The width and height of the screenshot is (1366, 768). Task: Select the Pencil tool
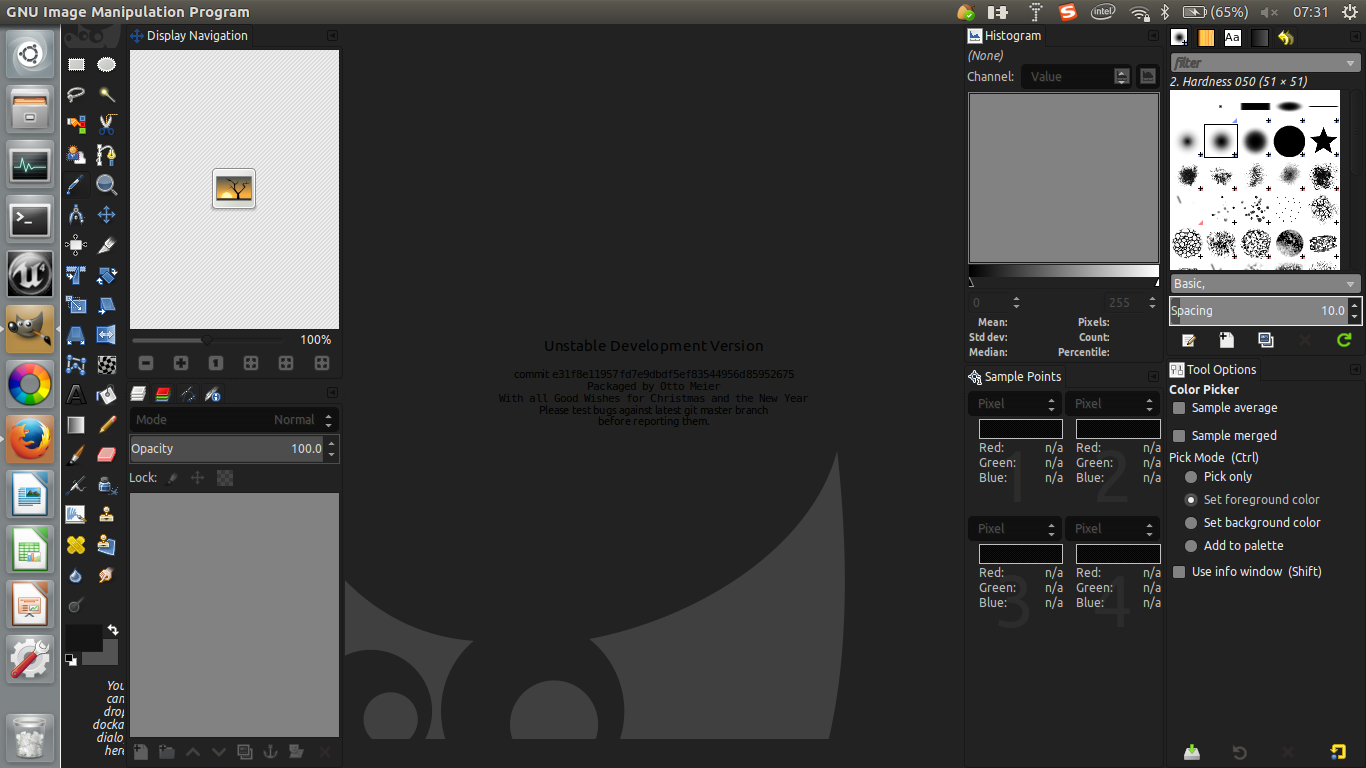coord(106,425)
